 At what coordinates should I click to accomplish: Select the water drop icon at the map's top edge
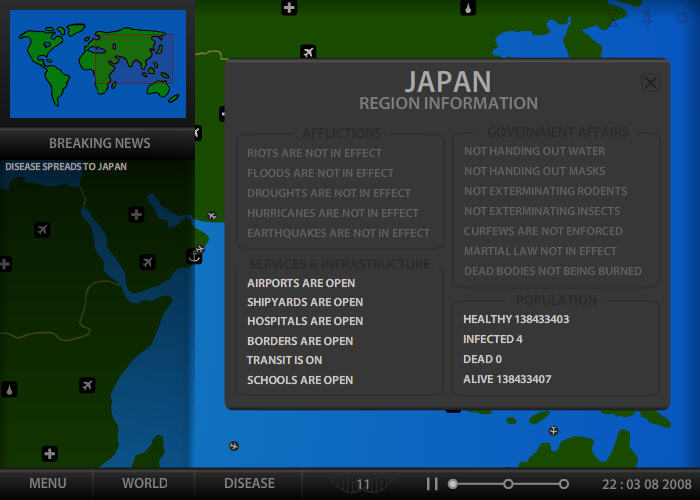click(468, 8)
